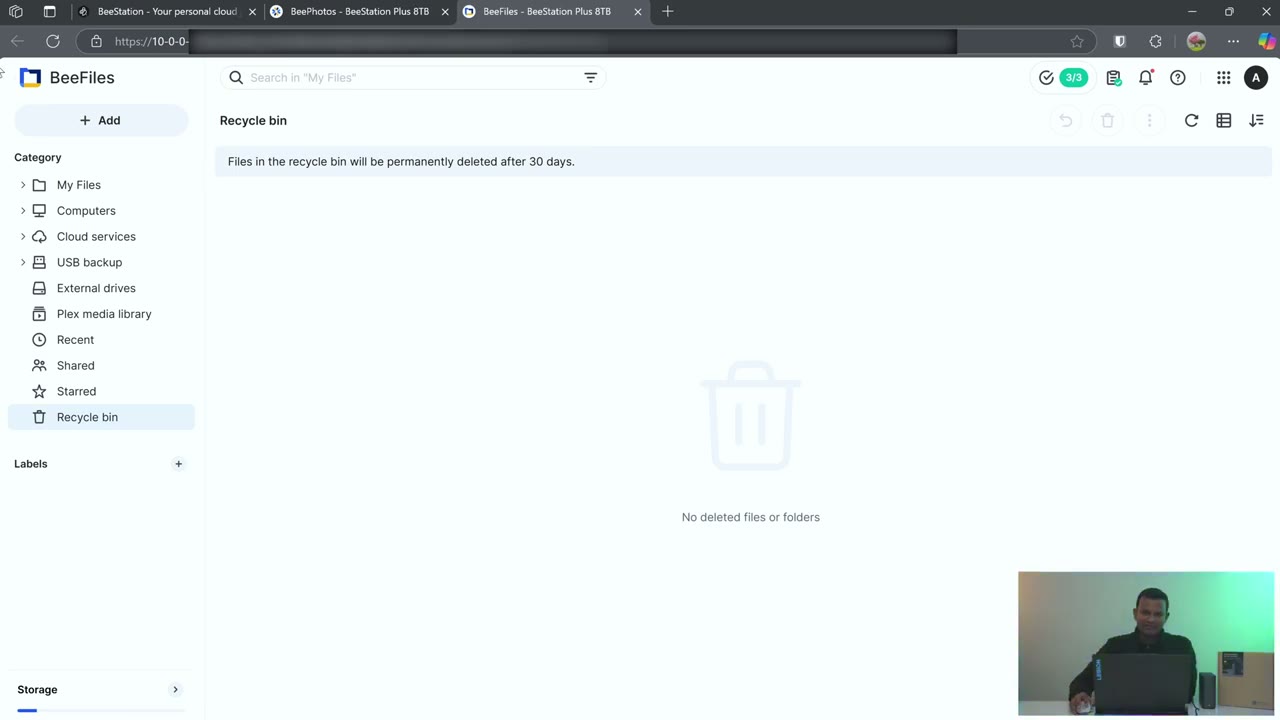Open the Starred files section
Viewport: 1280px width, 720px height.
pos(76,391)
